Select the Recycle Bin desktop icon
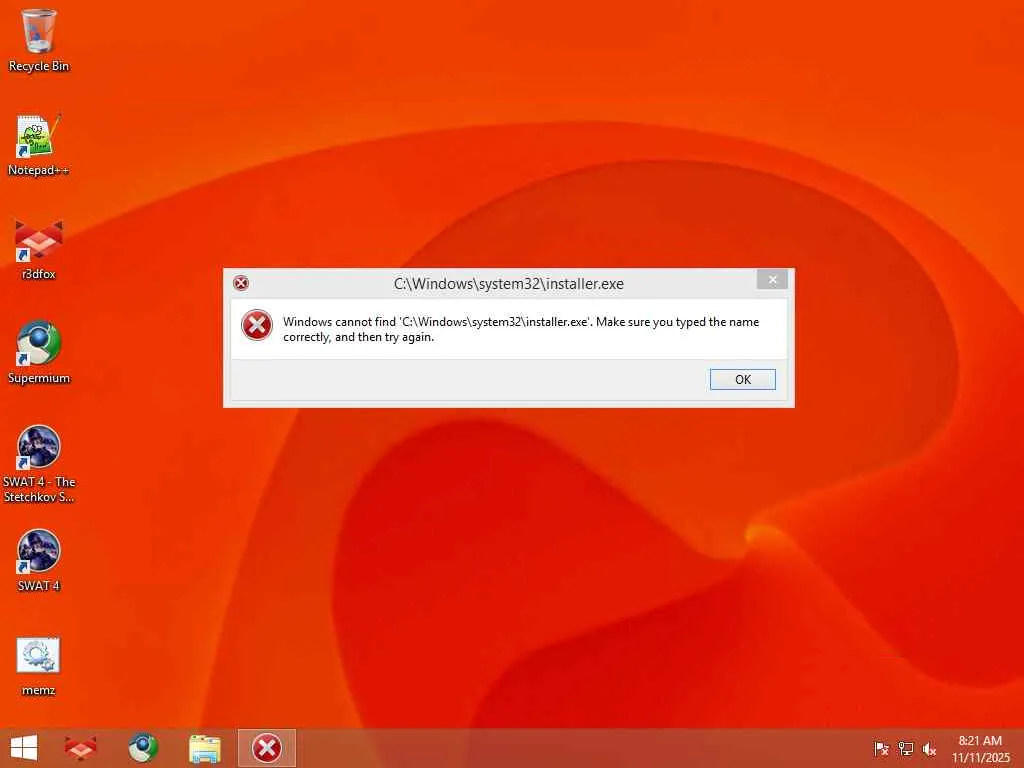1024x768 pixels. (x=39, y=40)
